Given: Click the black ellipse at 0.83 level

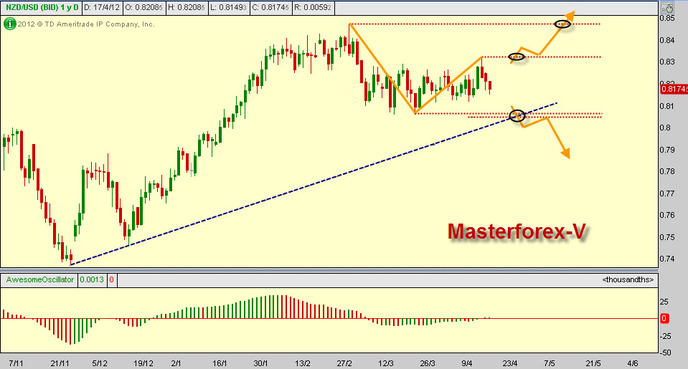Looking at the screenshot, I should (x=516, y=57).
